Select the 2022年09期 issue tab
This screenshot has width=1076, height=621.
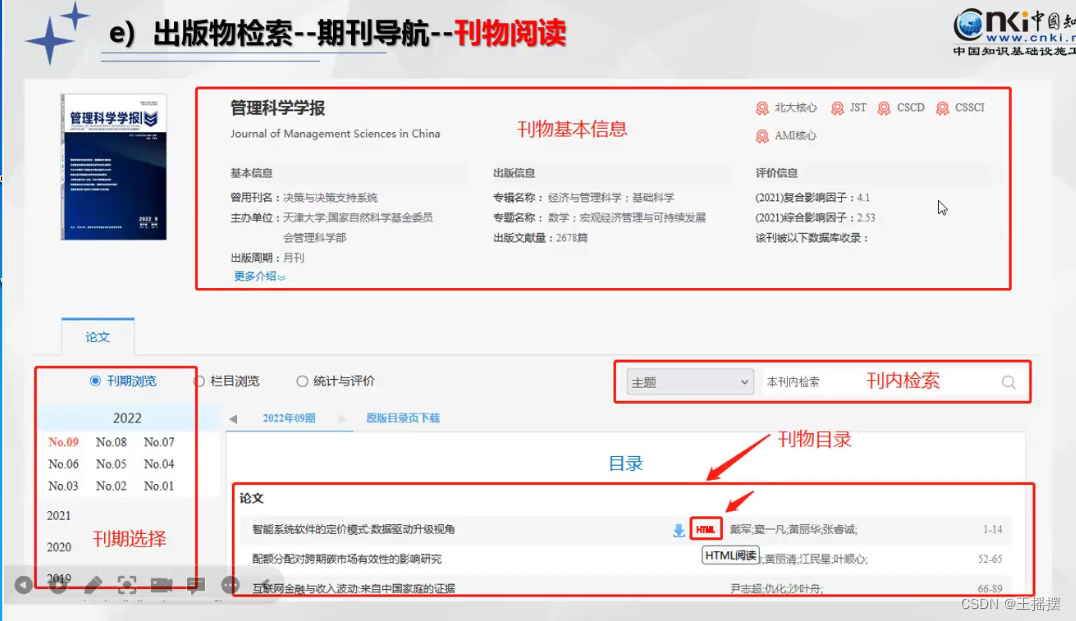pos(289,418)
